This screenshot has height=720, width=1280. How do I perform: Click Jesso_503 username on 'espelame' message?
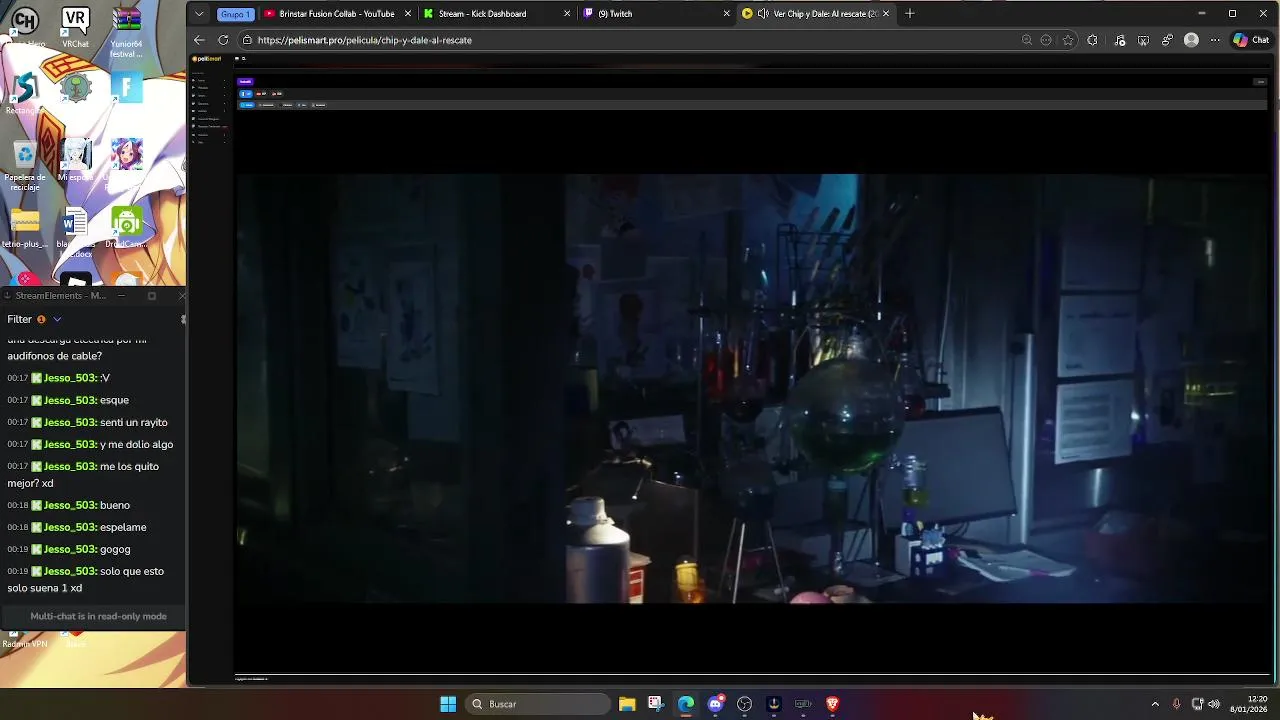pyautogui.click(x=70, y=527)
